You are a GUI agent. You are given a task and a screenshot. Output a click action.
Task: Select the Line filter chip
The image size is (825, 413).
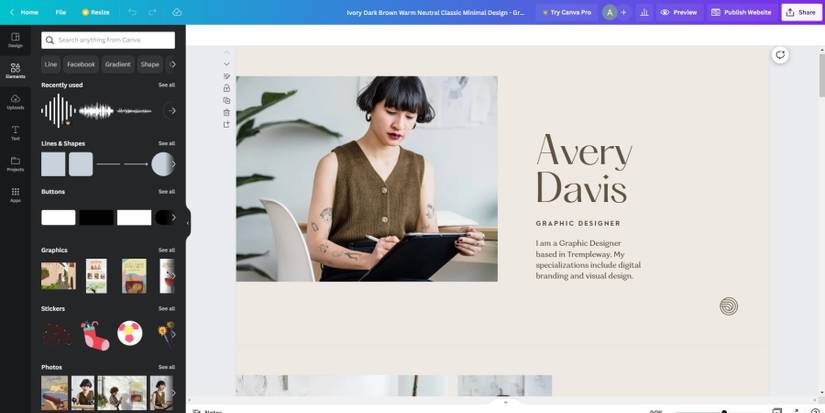point(51,64)
